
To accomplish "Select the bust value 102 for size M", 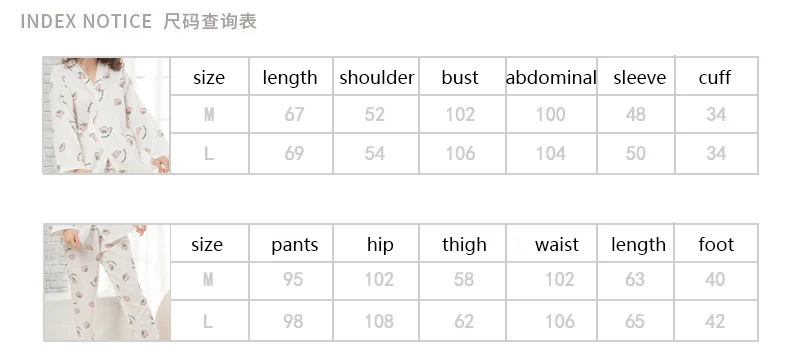I will click(460, 114).
